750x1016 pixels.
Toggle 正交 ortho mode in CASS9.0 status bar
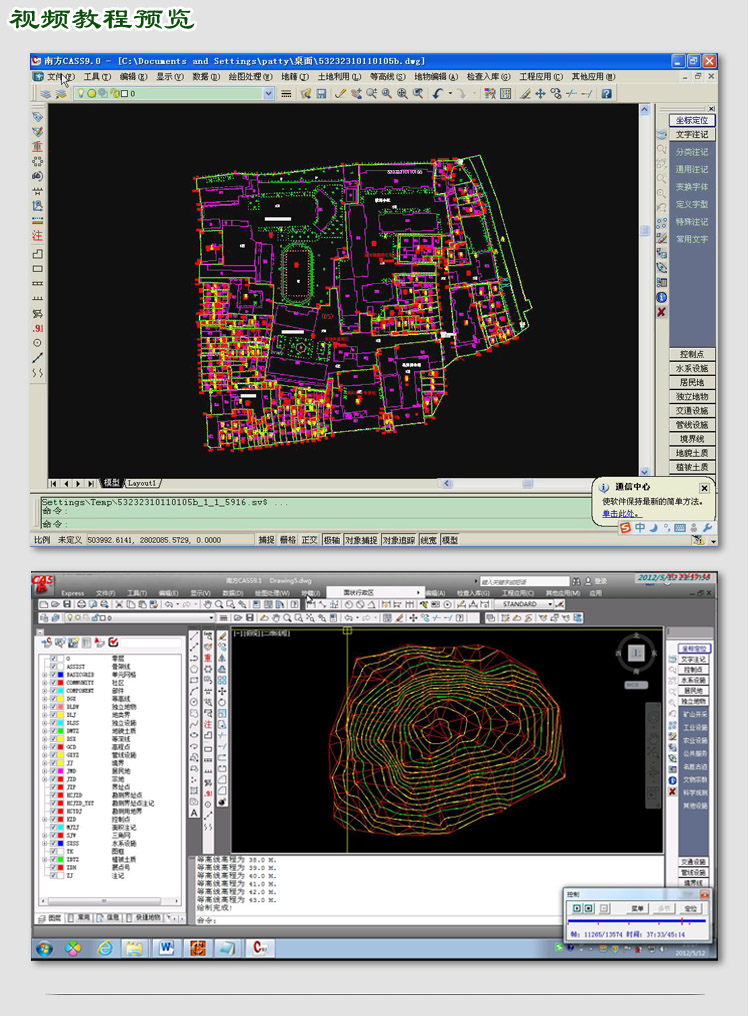(309, 540)
